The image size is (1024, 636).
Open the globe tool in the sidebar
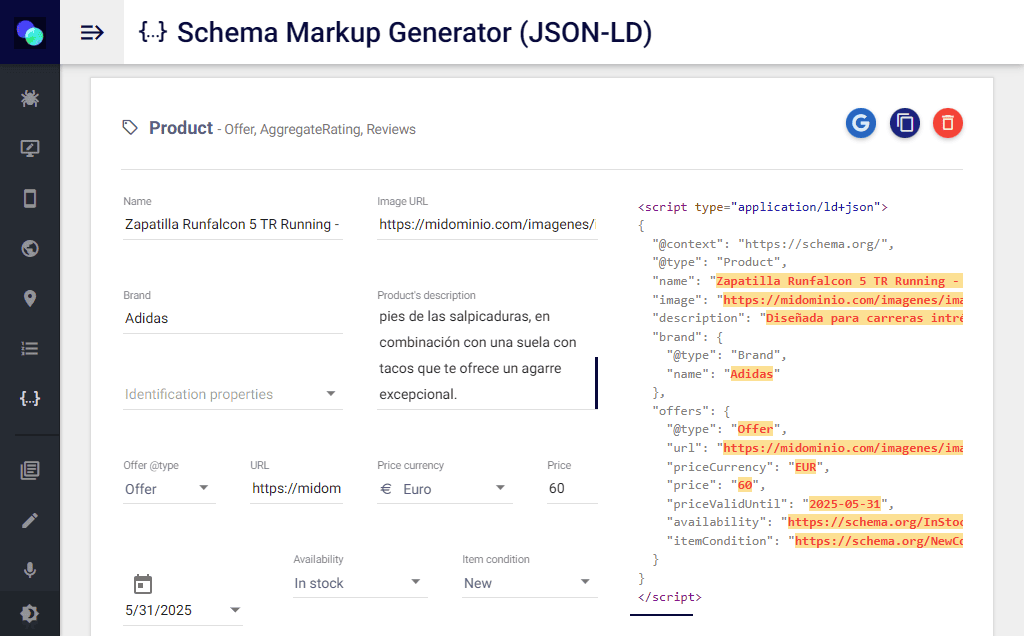coord(29,249)
